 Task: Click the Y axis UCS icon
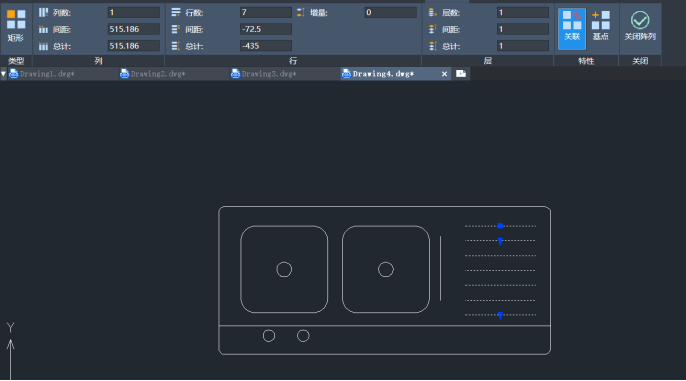point(10,350)
